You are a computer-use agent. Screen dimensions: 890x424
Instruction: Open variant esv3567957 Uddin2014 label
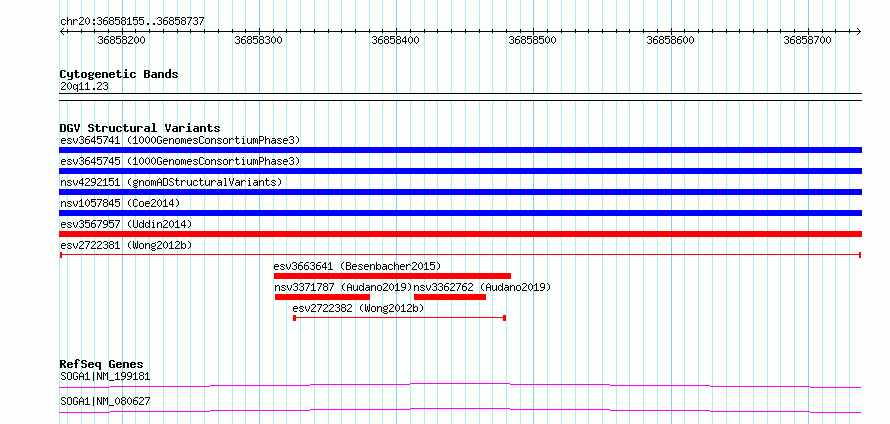pyautogui.click(x=126, y=224)
